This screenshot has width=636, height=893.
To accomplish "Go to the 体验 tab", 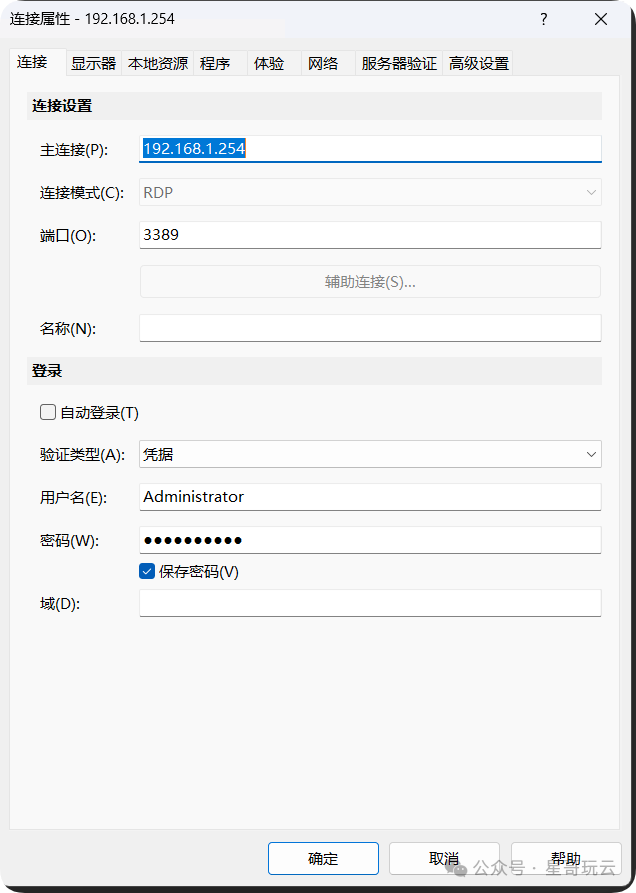I will [269, 63].
